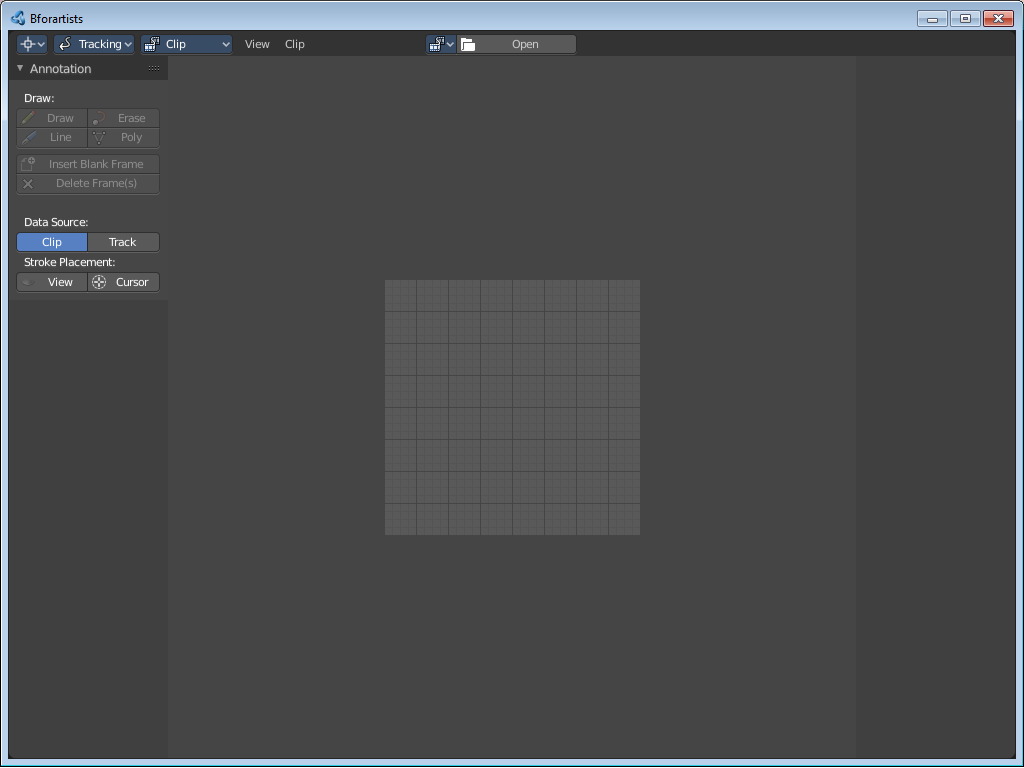
Task: Collapse the Annotation panel
Action: (20, 69)
